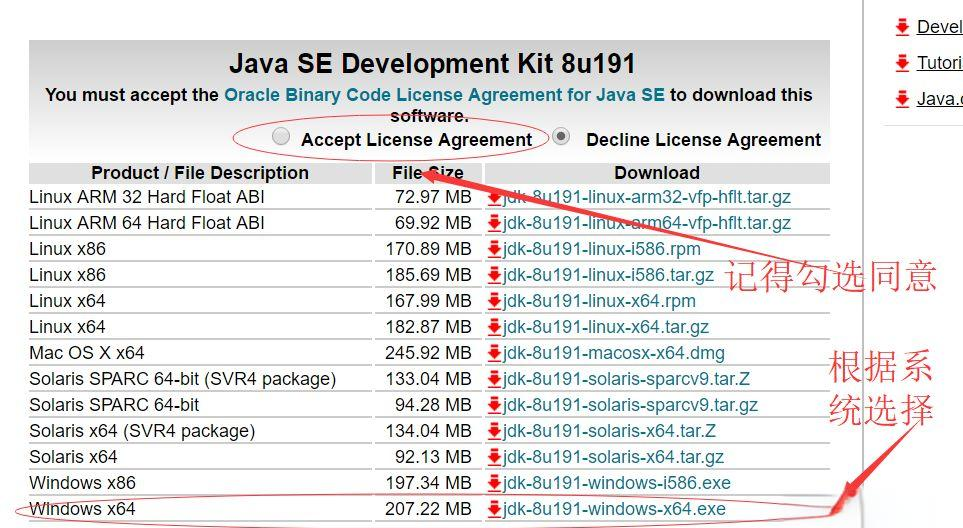963x528 pixels.
Task: Click Solaris SPARC 64-bit (SVR4 package) label
Action: point(182,379)
